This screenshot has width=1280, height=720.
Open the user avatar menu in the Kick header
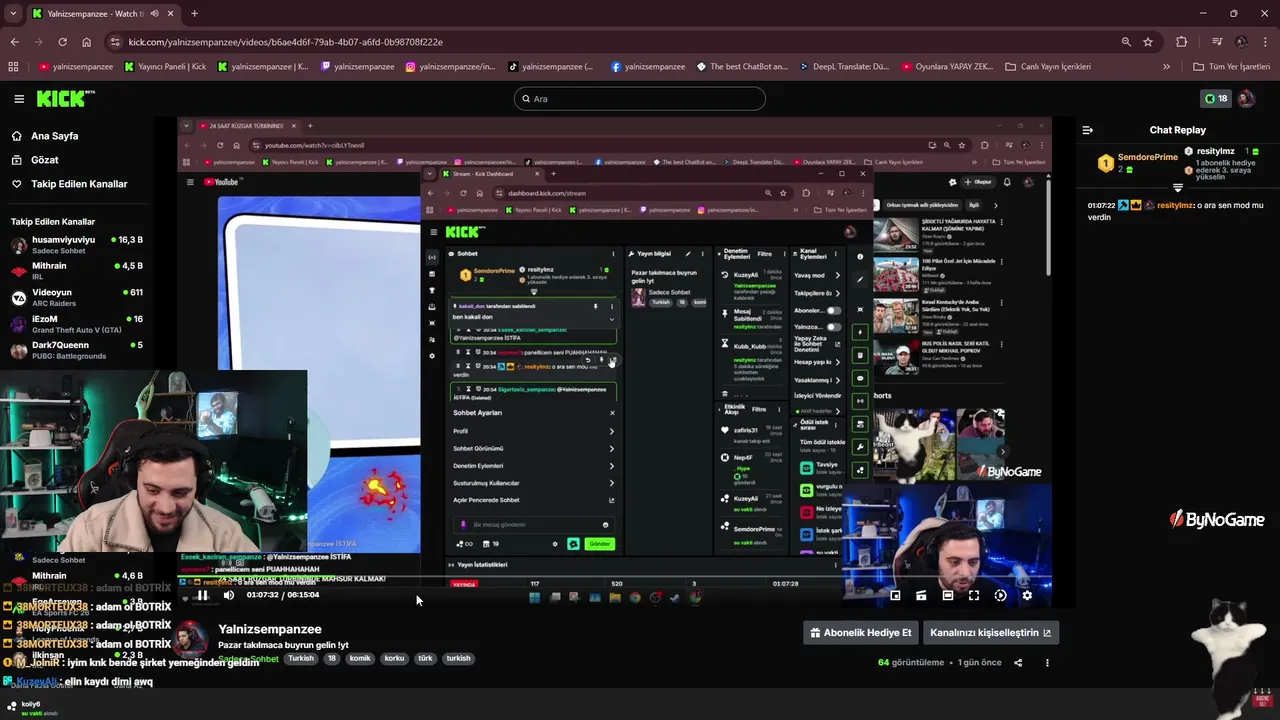point(1246,99)
